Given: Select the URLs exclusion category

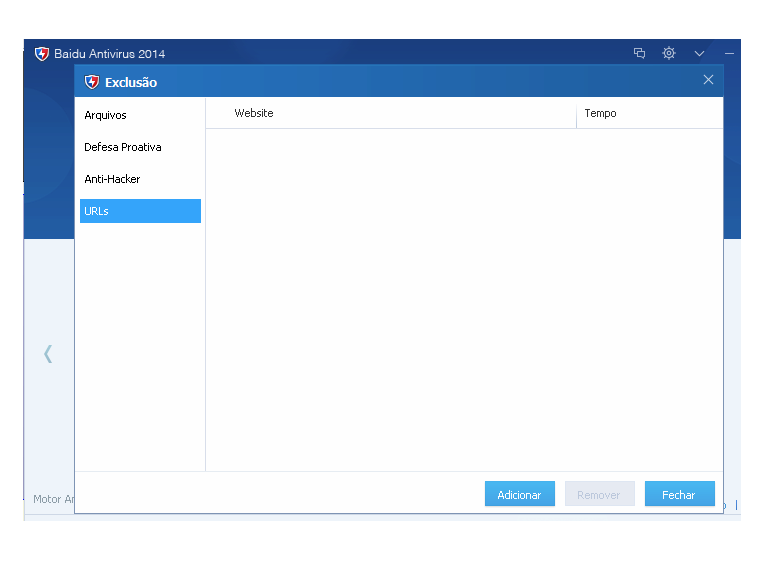Looking at the screenshot, I should pos(140,211).
